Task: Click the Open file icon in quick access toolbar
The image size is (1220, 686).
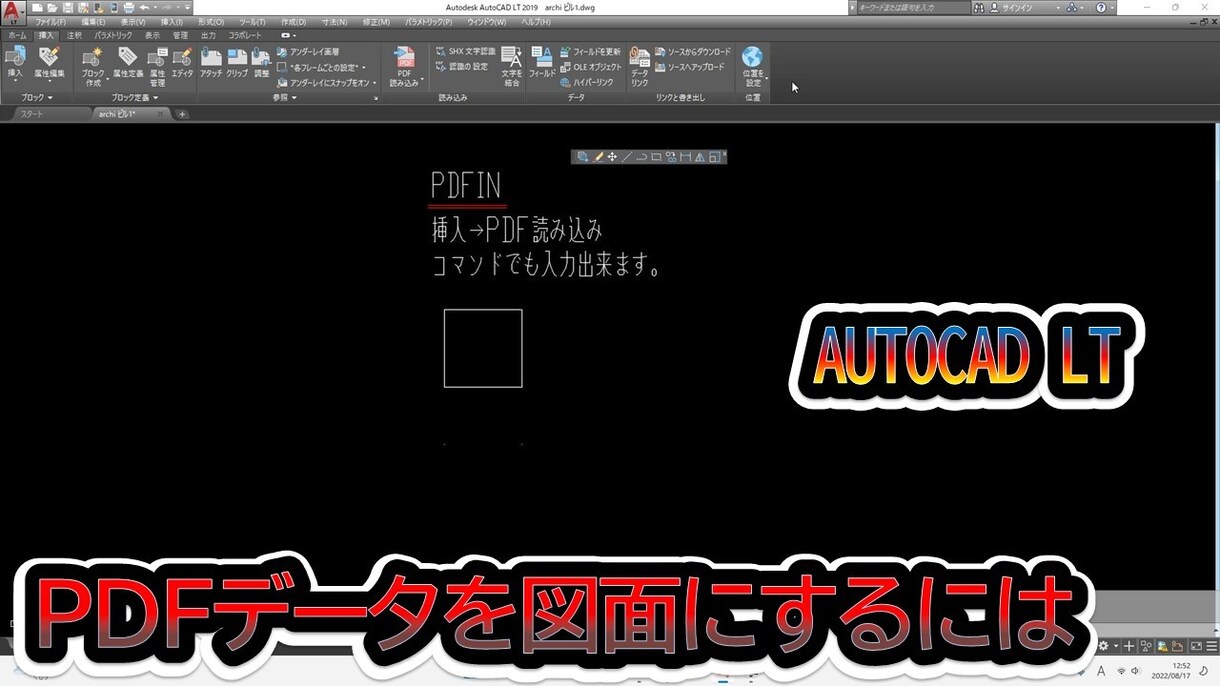Action: tap(52, 7)
